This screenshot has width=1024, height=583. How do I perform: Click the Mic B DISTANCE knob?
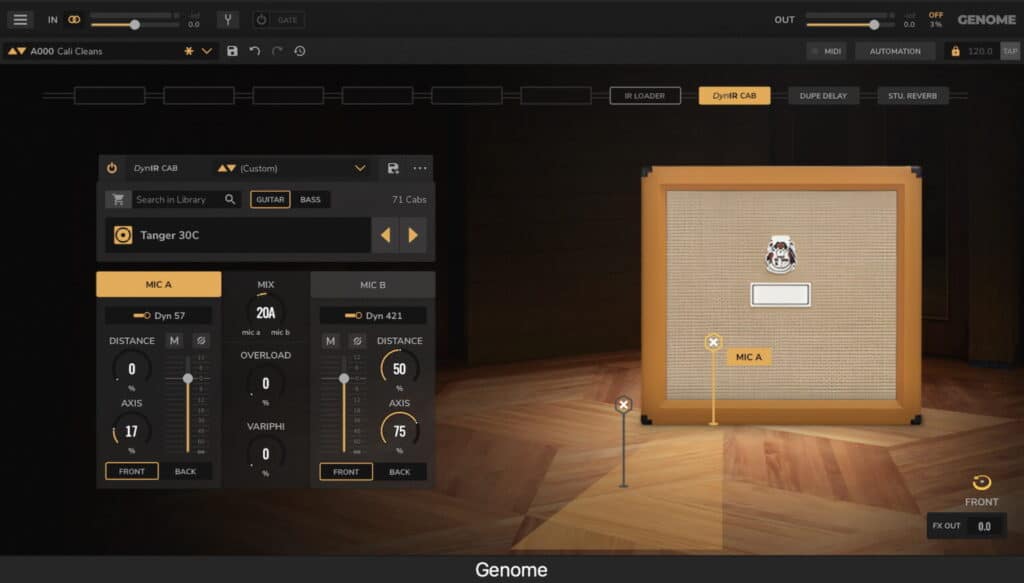pos(399,369)
